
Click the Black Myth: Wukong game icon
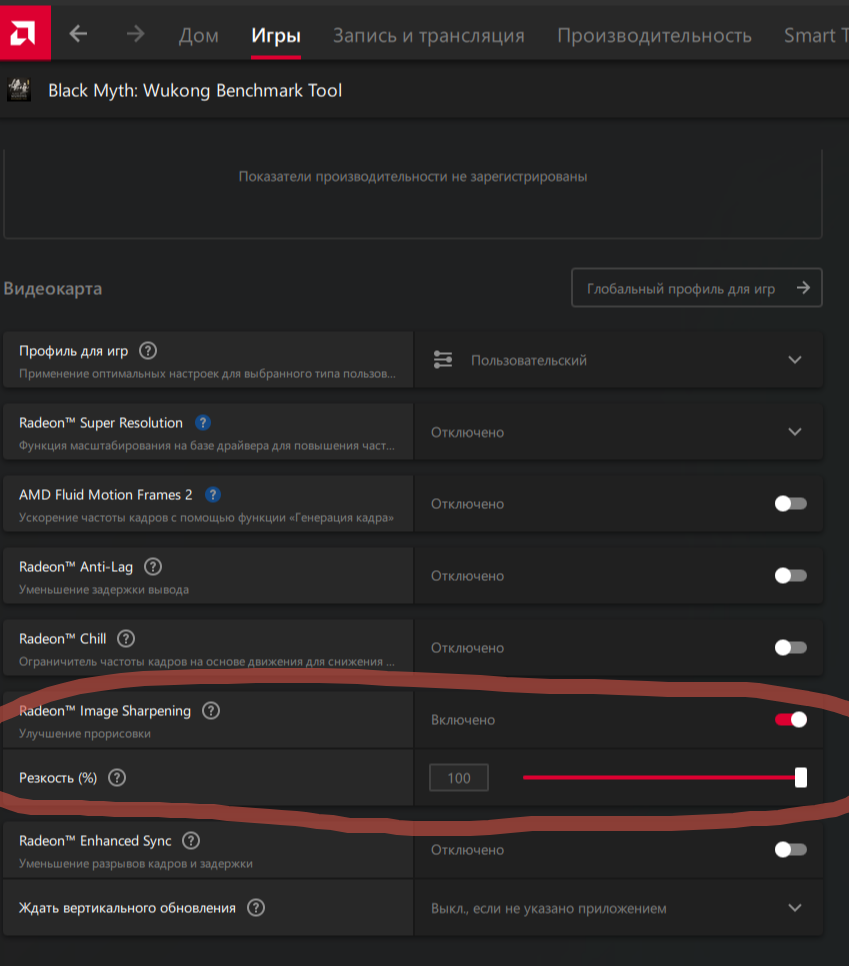point(18,91)
